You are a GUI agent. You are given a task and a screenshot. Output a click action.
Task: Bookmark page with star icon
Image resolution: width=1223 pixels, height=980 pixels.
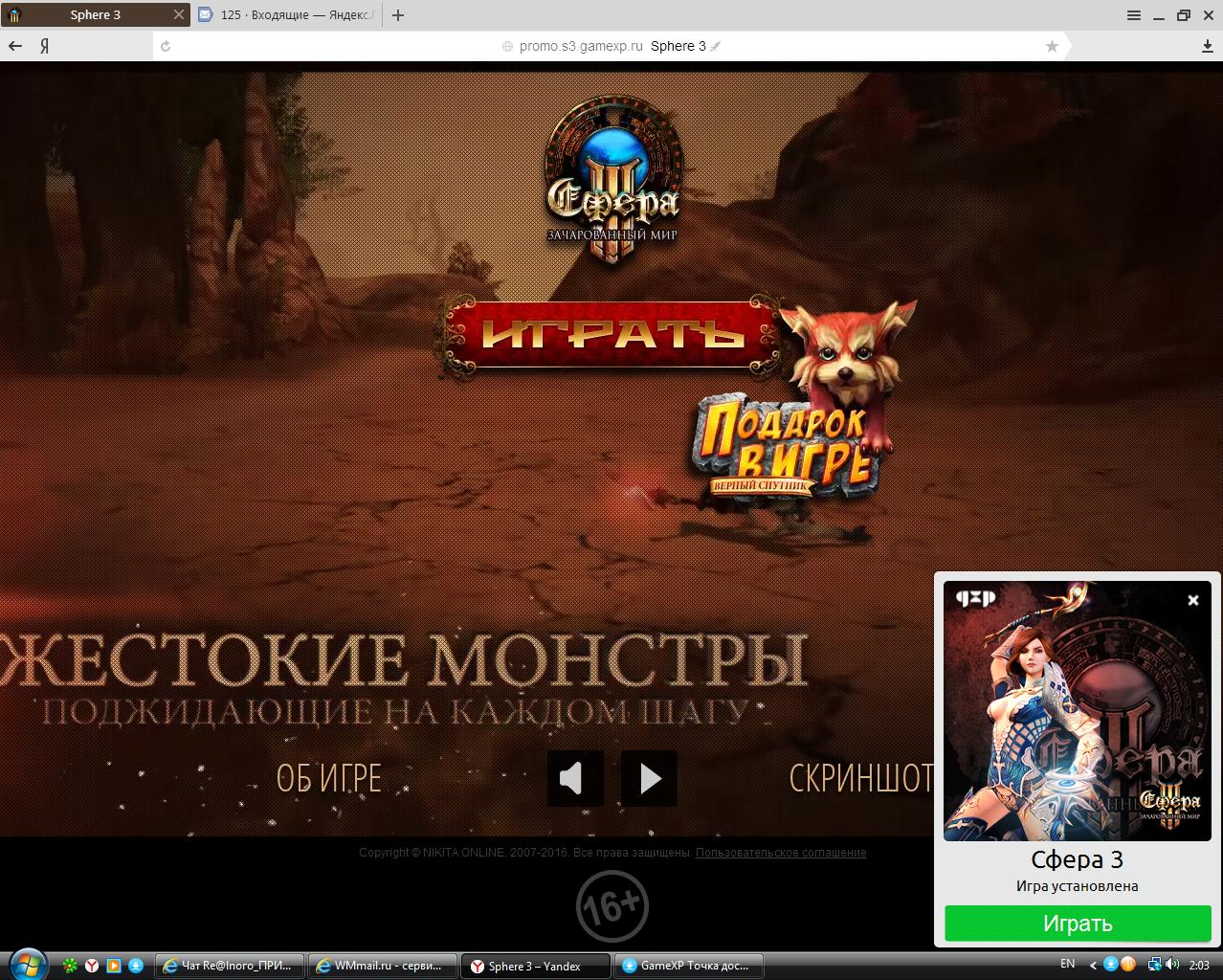[x=1052, y=46]
